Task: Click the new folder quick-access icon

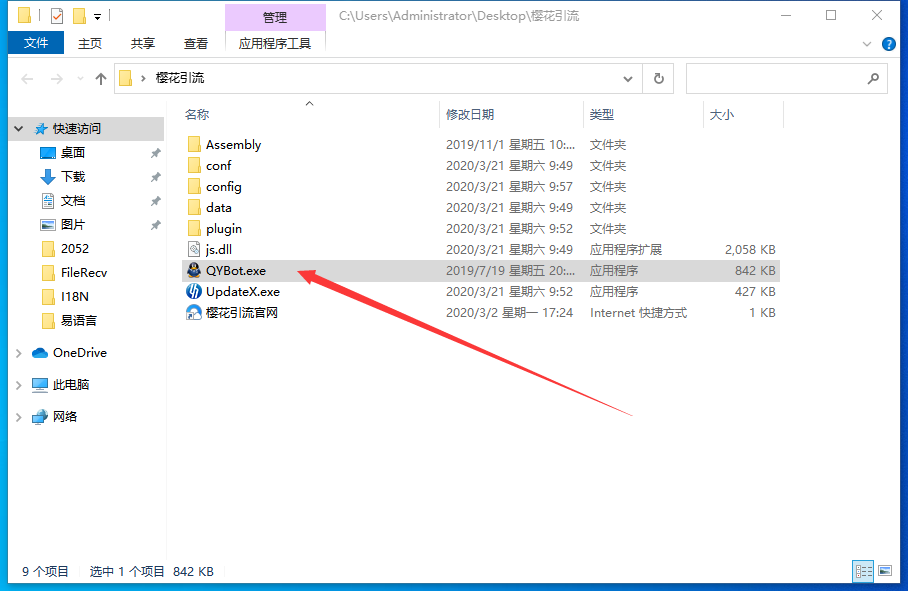Action: pos(79,16)
